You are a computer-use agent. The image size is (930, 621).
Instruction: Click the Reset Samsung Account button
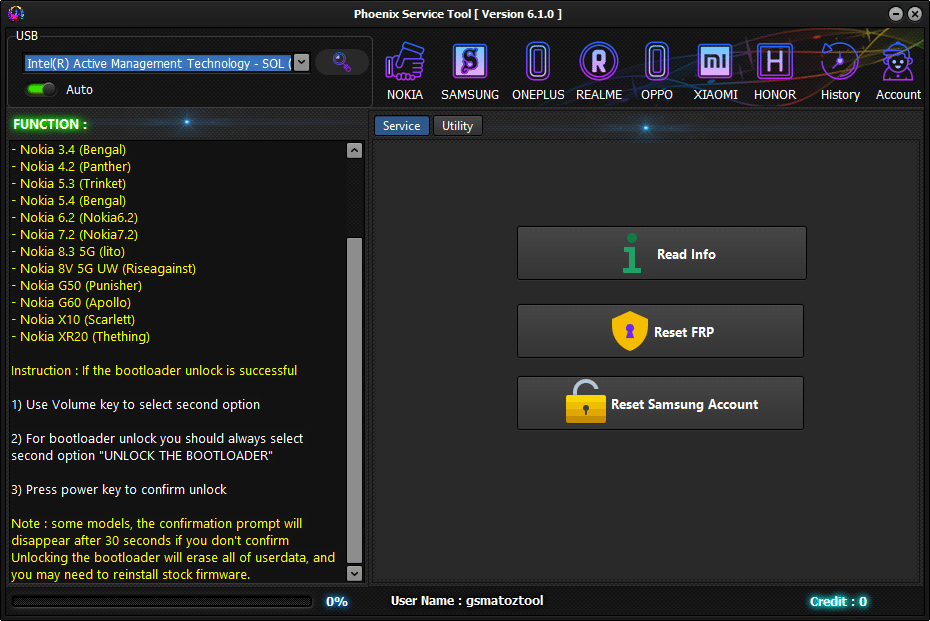[660, 403]
